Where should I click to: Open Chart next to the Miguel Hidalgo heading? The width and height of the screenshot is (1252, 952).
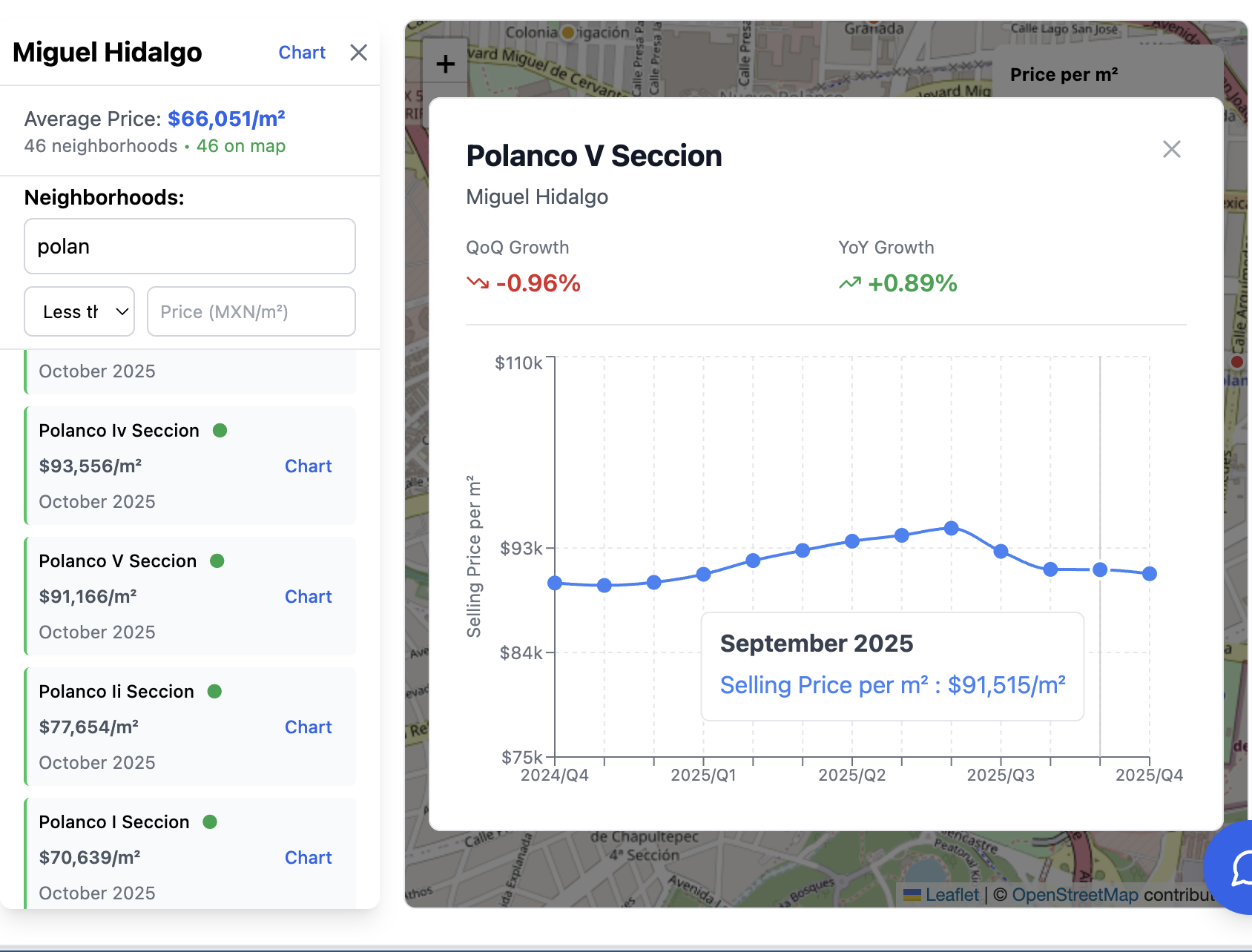tap(302, 53)
